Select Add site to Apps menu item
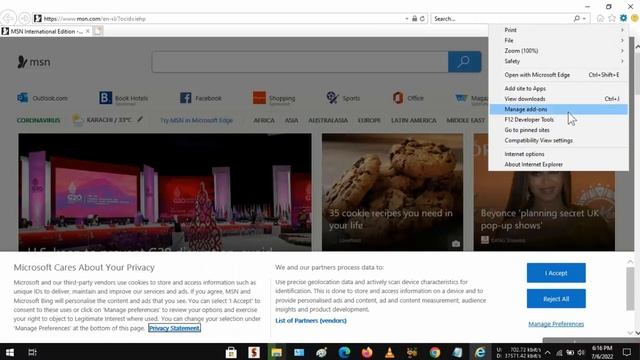640x360 pixels. [558, 88]
